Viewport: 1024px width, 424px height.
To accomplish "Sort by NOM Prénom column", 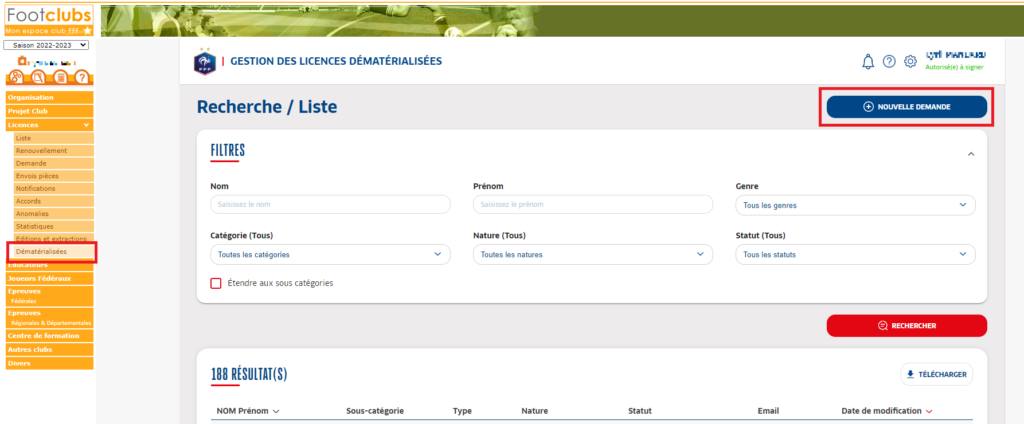I will [248, 411].
